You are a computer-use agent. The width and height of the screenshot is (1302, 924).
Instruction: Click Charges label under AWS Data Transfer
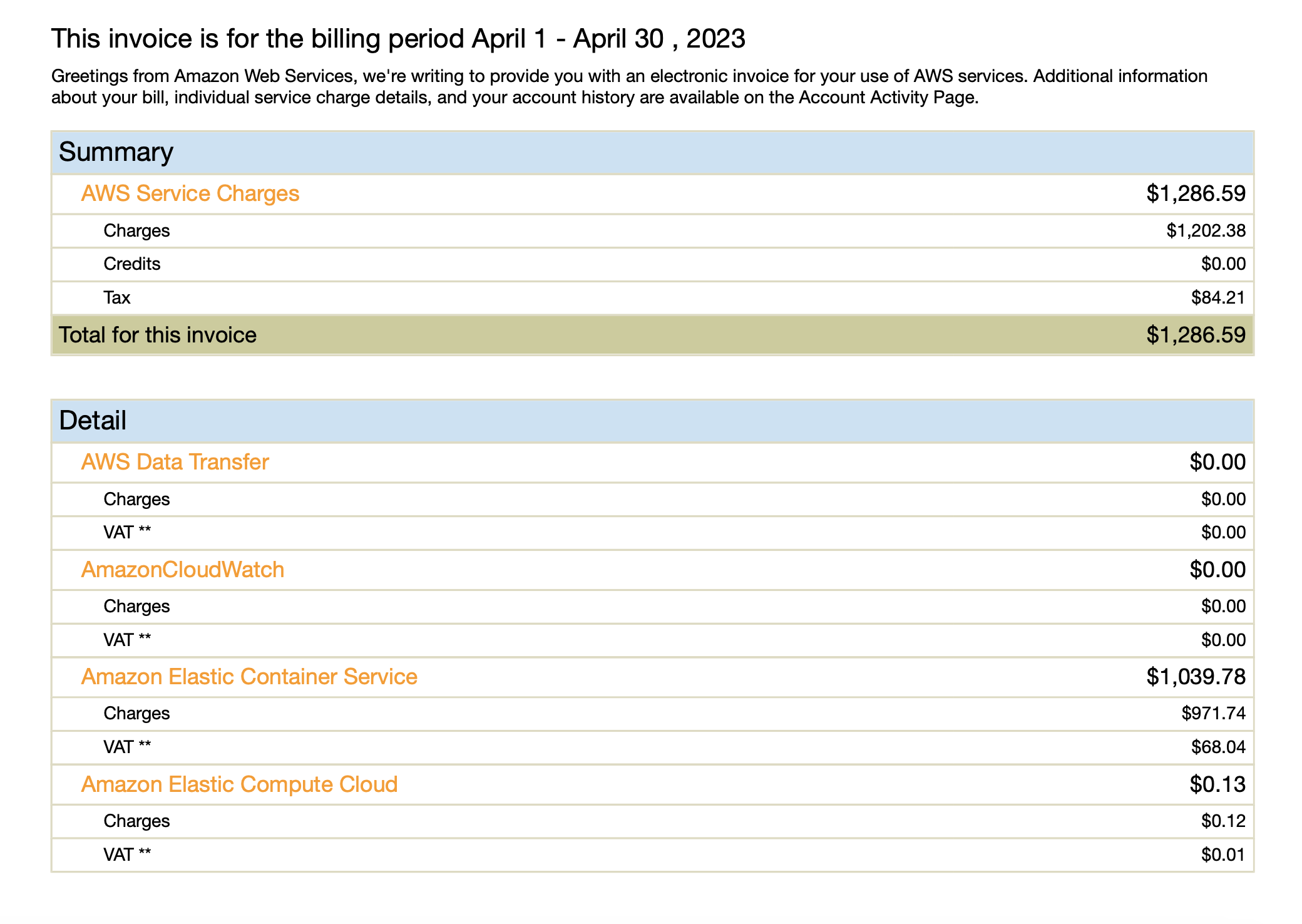tap(136, 500)
